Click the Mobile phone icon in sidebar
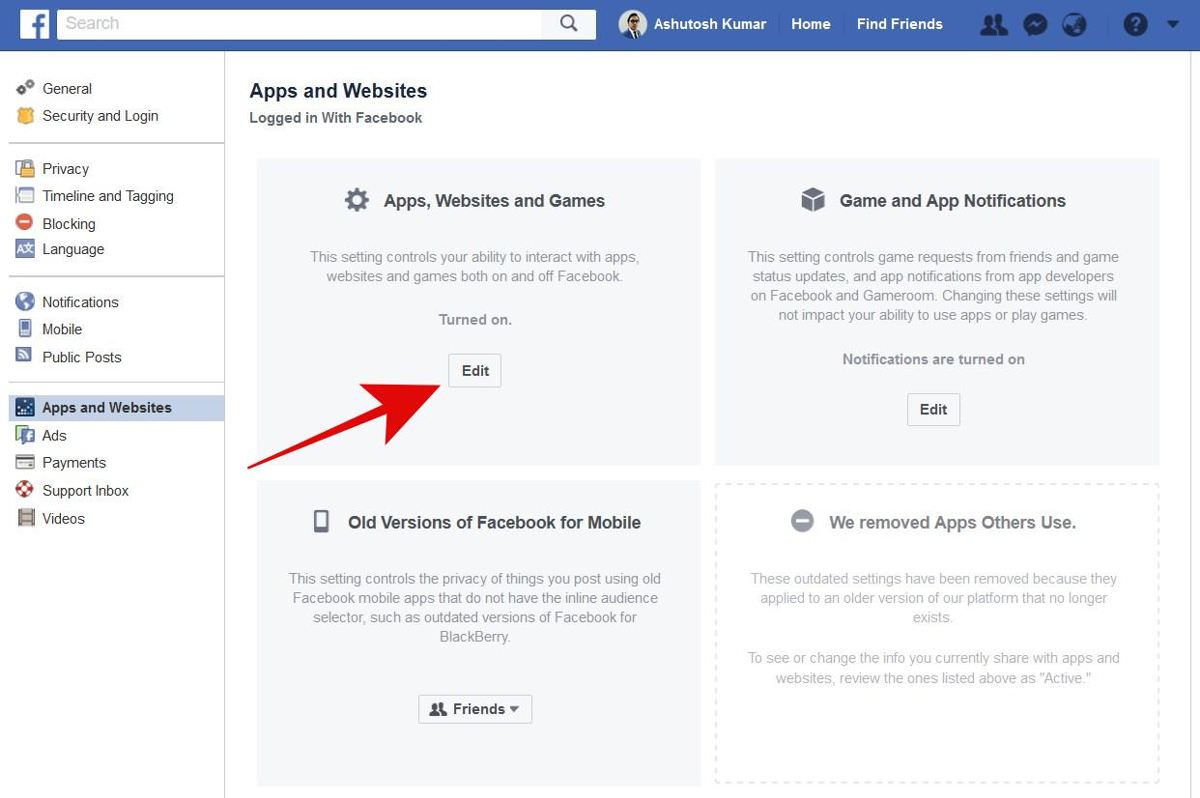This screenshot has width=1200, height=798. [x=25, y=329]
